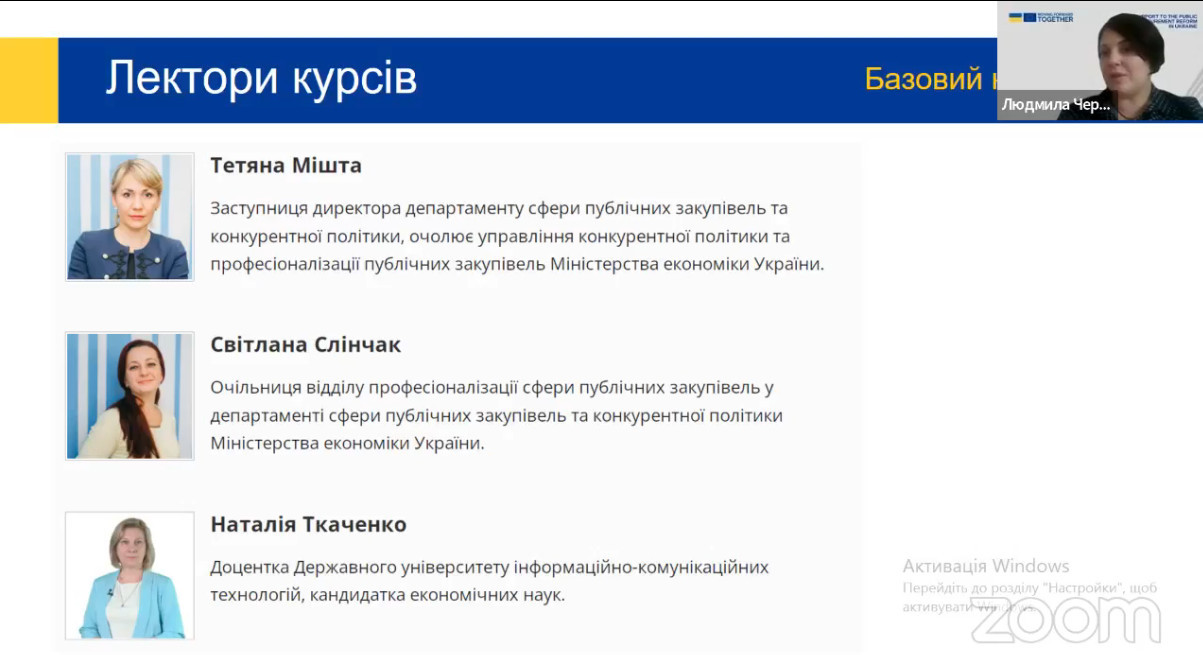1203x655 pixels.
Task: Click the line starting 'Заступниця директора департаменту'
Action: coord(499,208)
